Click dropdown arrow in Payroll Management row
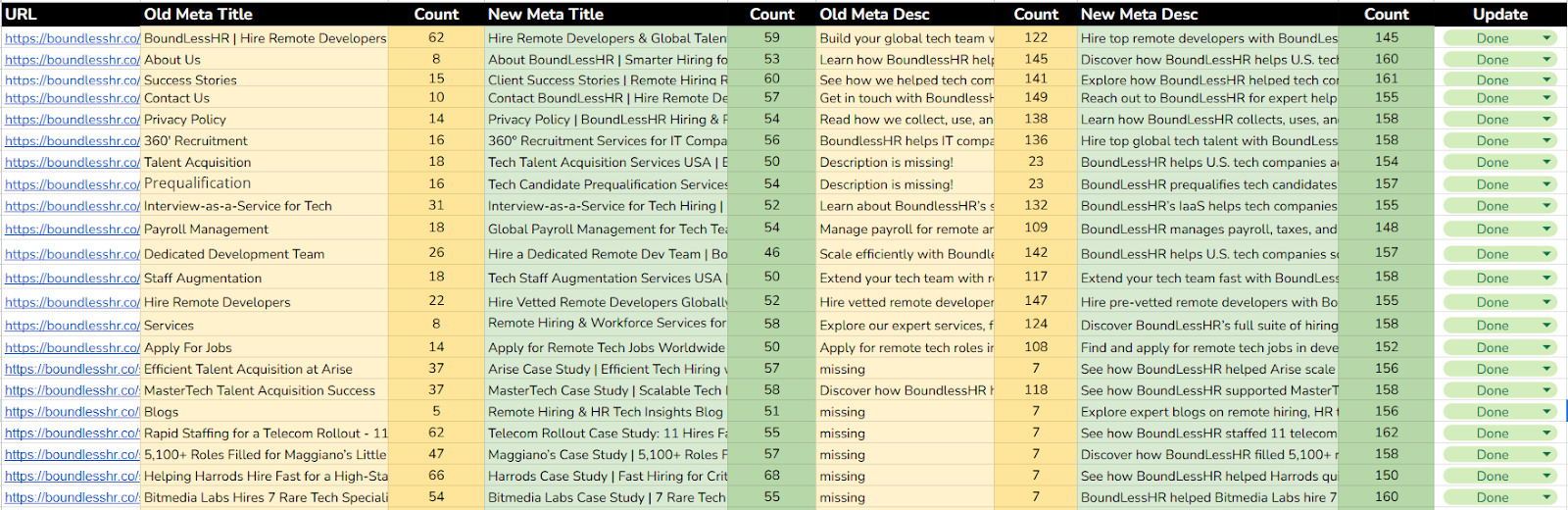 point(1546,229)
